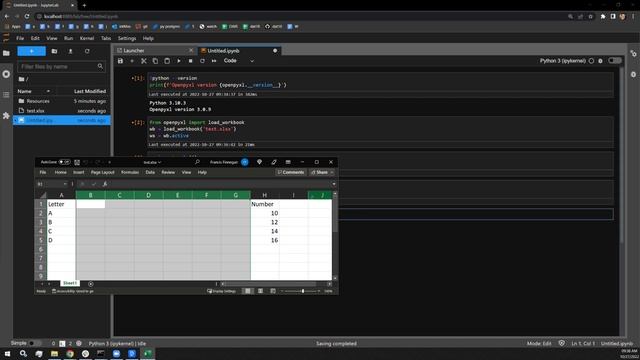Open Excel from the Windows taskbar
The height and width of the screenshot is (360, 640).
click(147, 353)
